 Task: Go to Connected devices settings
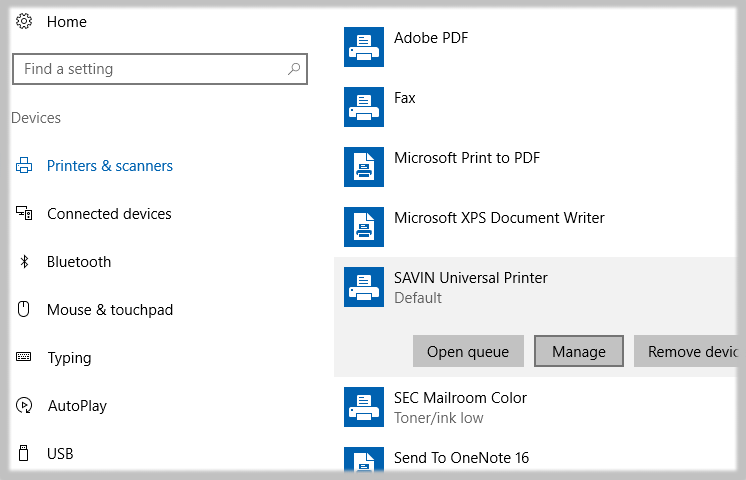tap(109, 214)
